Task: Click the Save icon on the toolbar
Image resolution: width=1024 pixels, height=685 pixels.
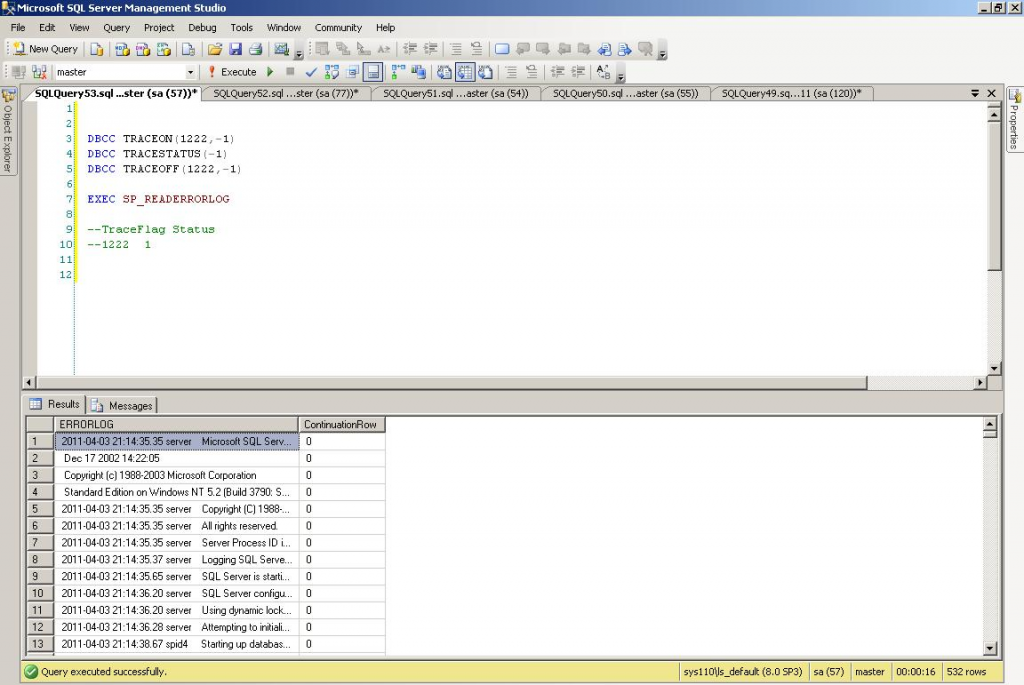Action: [236, 48]
